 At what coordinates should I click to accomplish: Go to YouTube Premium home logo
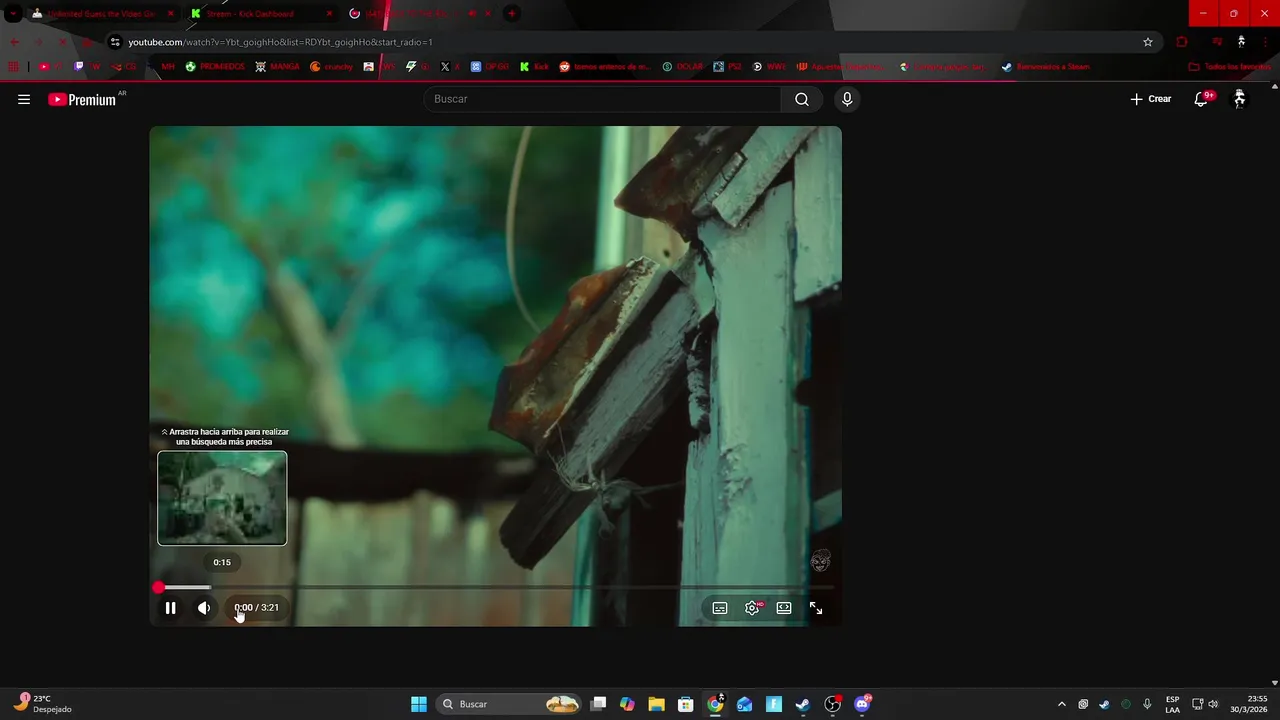83,99
